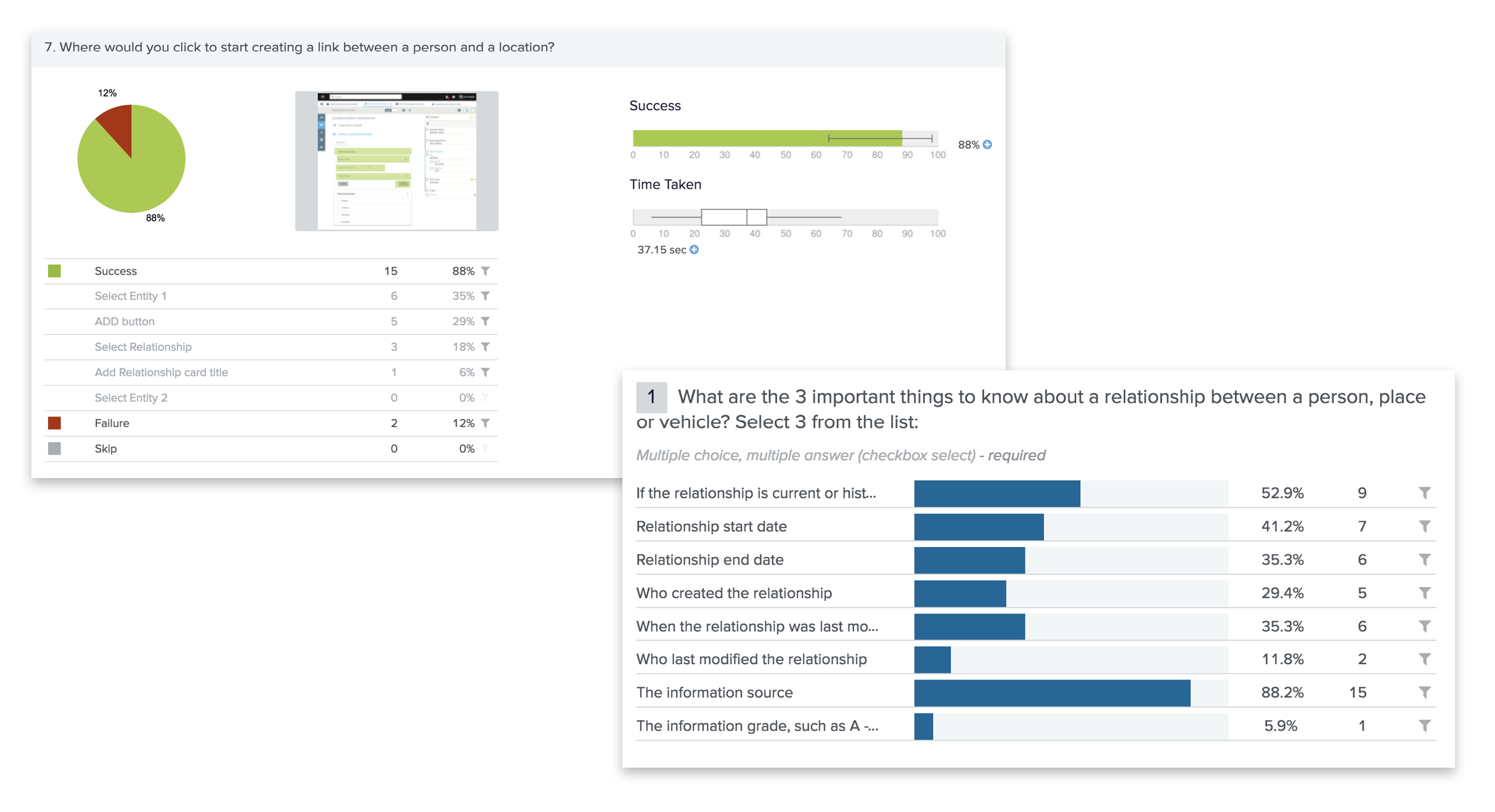Filter "Select Relationship" responses
This screenshot has height=812, width=1495.
click(x=486, y=346)
